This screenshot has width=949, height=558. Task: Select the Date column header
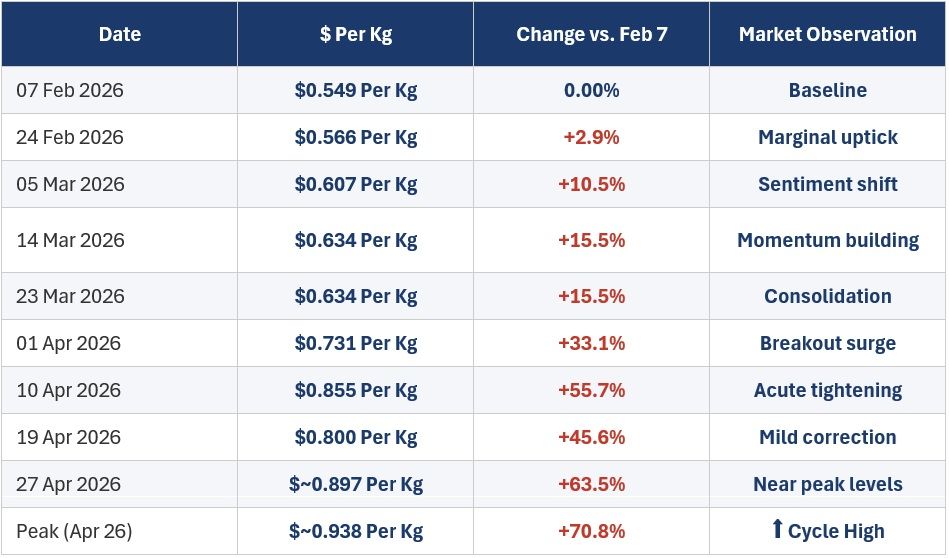[119, 34]
